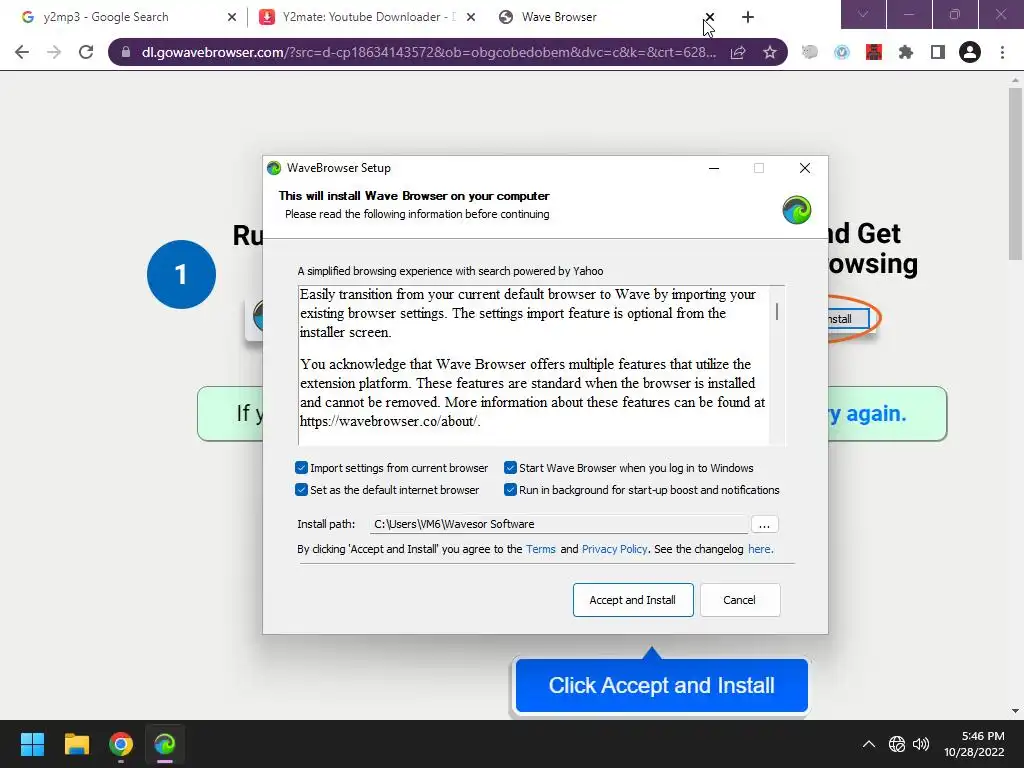The image size is (1024, 768).
Task: Uncheck Run in background for start-up boost
Action: pos(510,490)
